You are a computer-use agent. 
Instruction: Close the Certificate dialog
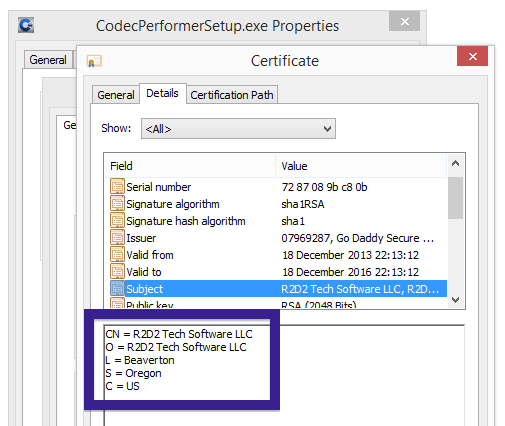(x=472, y=56)
